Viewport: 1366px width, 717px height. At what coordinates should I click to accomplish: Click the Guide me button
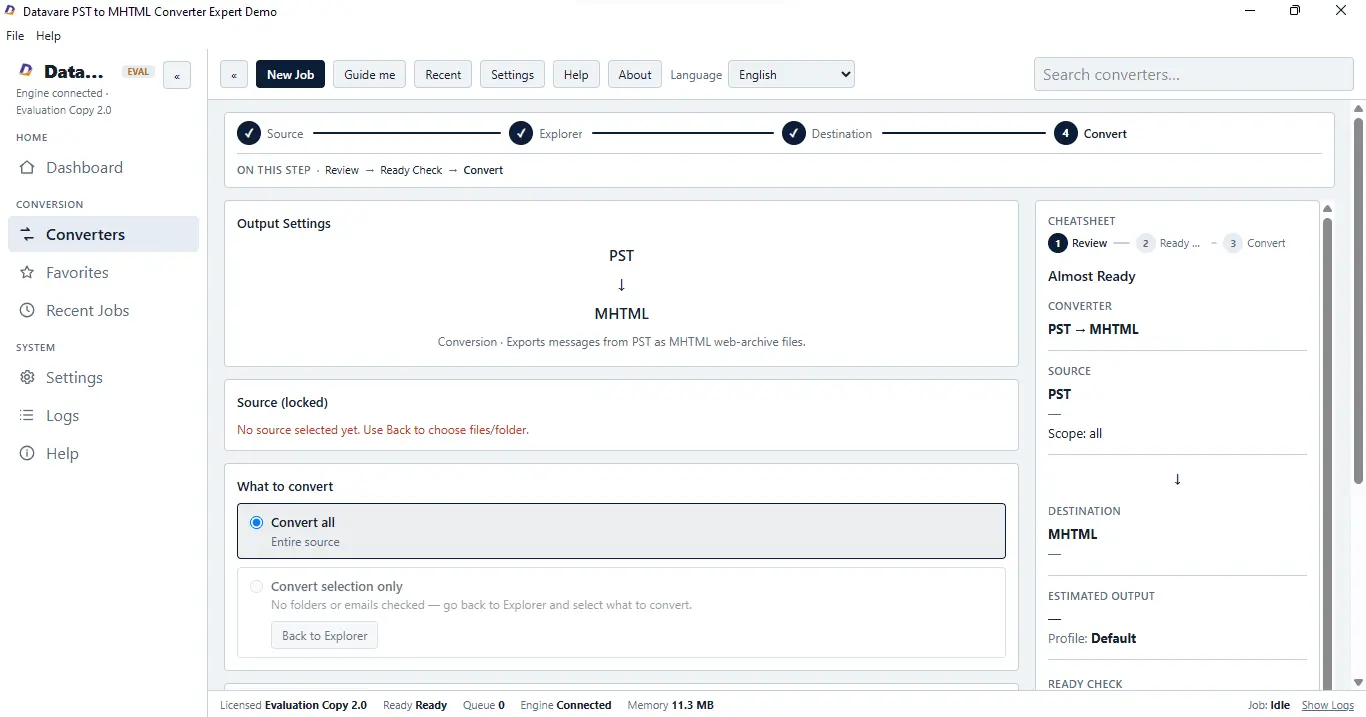point(369,75)
